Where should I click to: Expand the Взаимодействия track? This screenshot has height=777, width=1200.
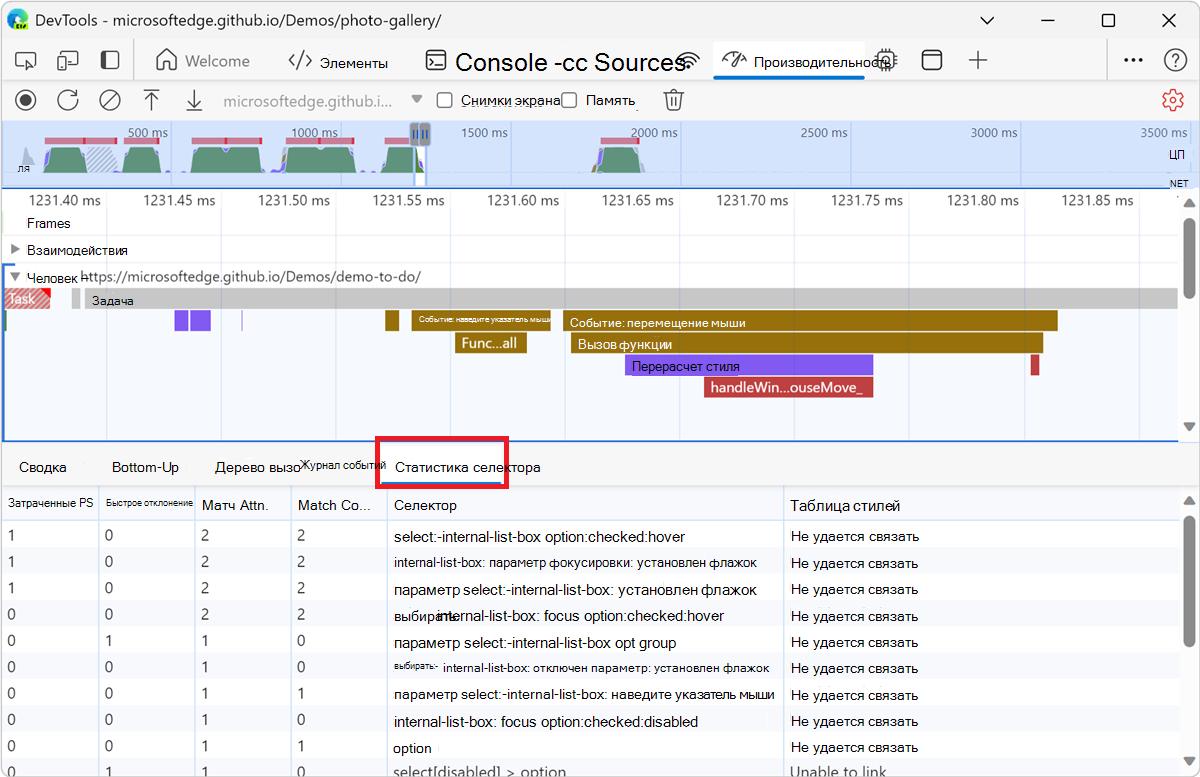coord(15,249)
